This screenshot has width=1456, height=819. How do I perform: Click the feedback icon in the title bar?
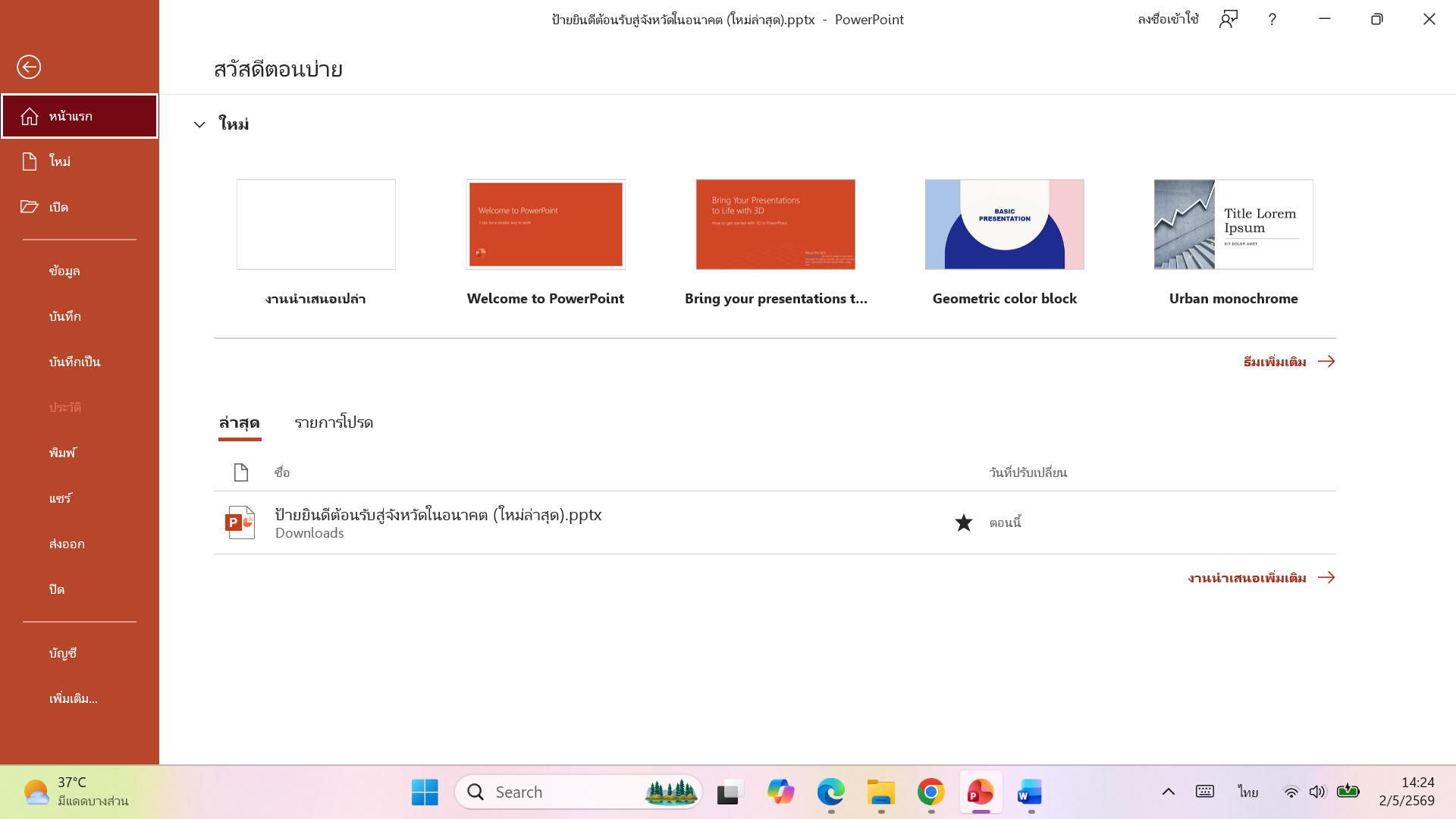point(1228,20)
